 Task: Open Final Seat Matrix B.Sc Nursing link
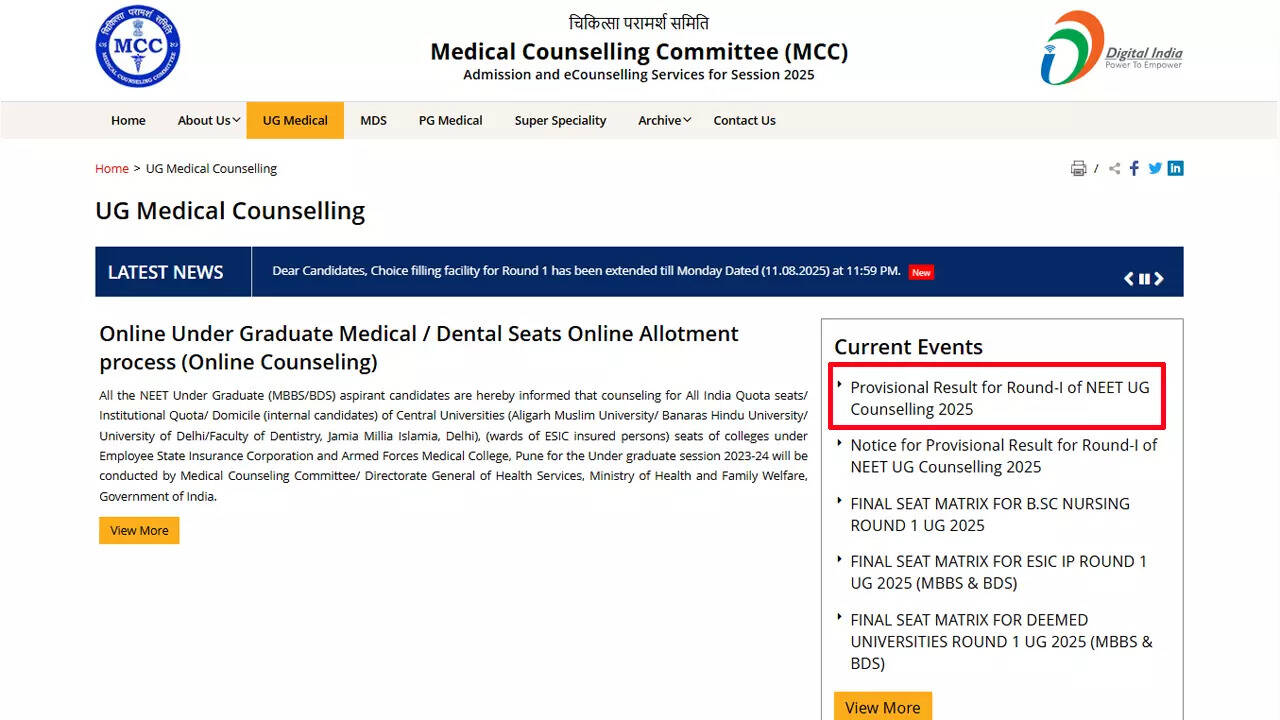click(989, 514)
